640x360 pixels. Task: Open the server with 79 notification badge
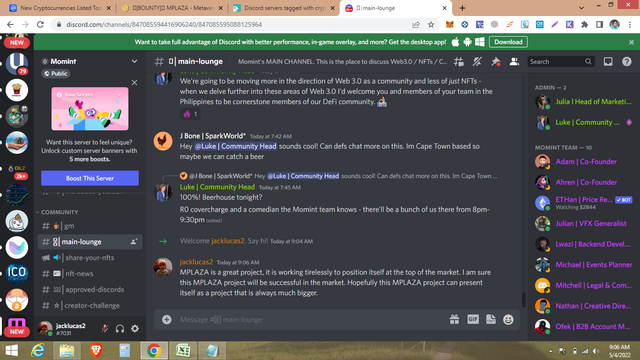click(17, 63)
